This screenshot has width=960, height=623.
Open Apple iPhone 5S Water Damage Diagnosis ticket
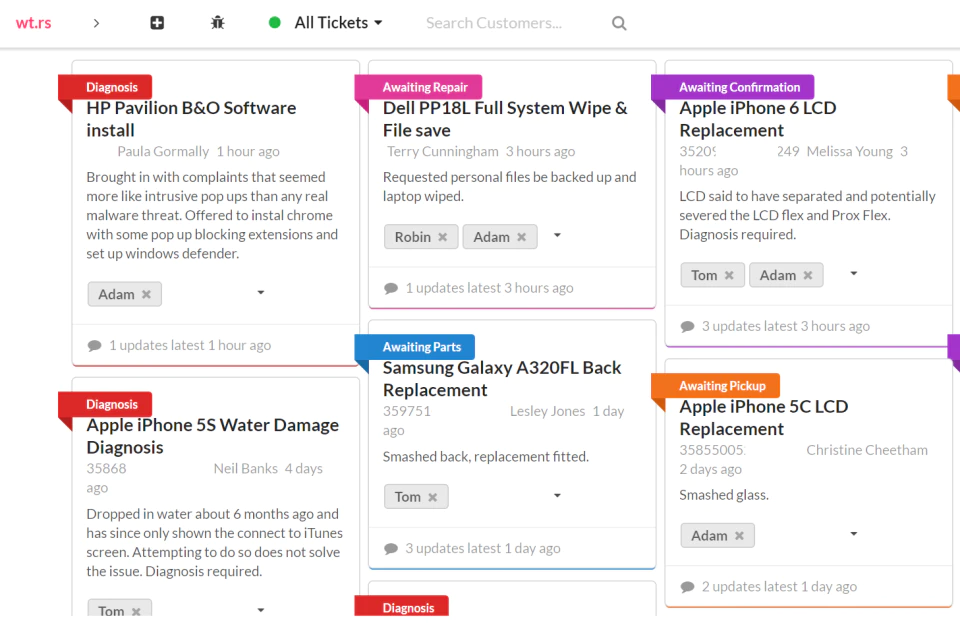(x=212, y=436)
